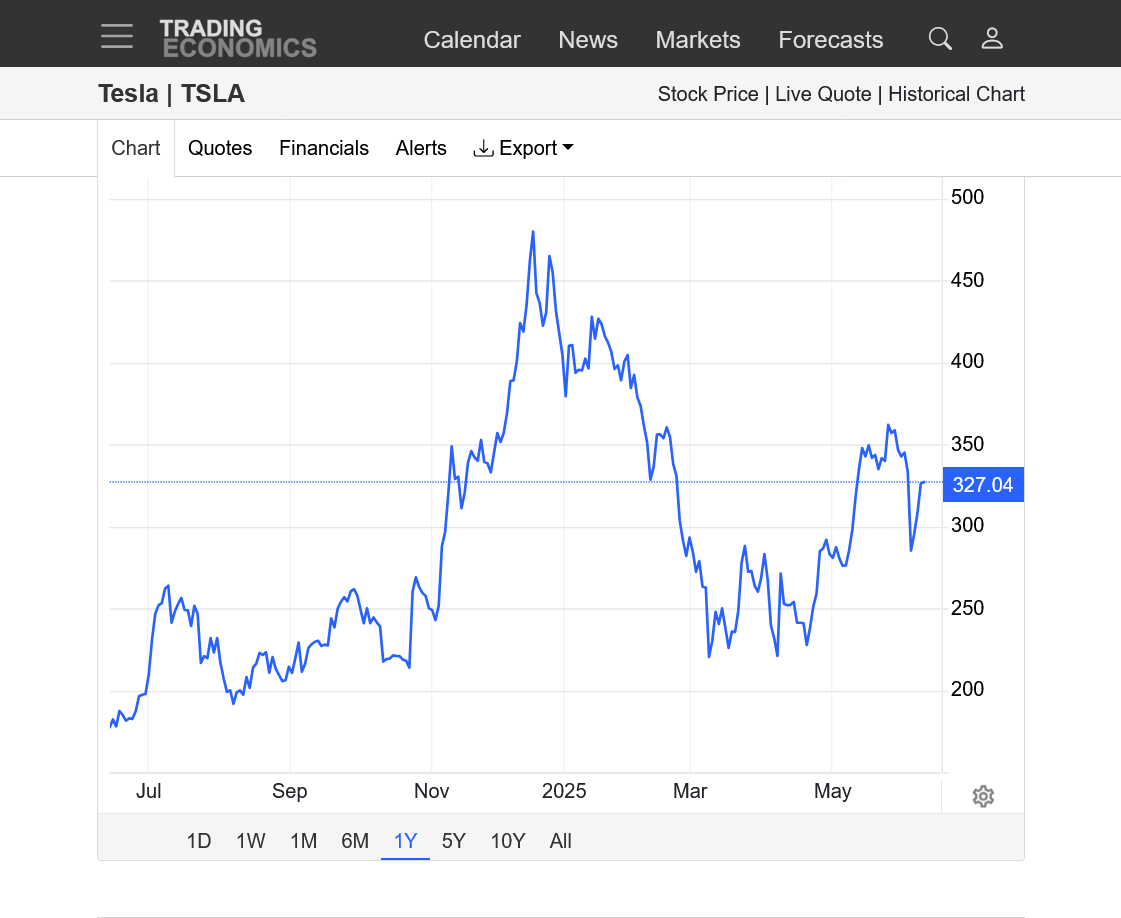Screen dimensions: 1121x918
Task: Open the hamburger navigation menu
Action: 117,36
